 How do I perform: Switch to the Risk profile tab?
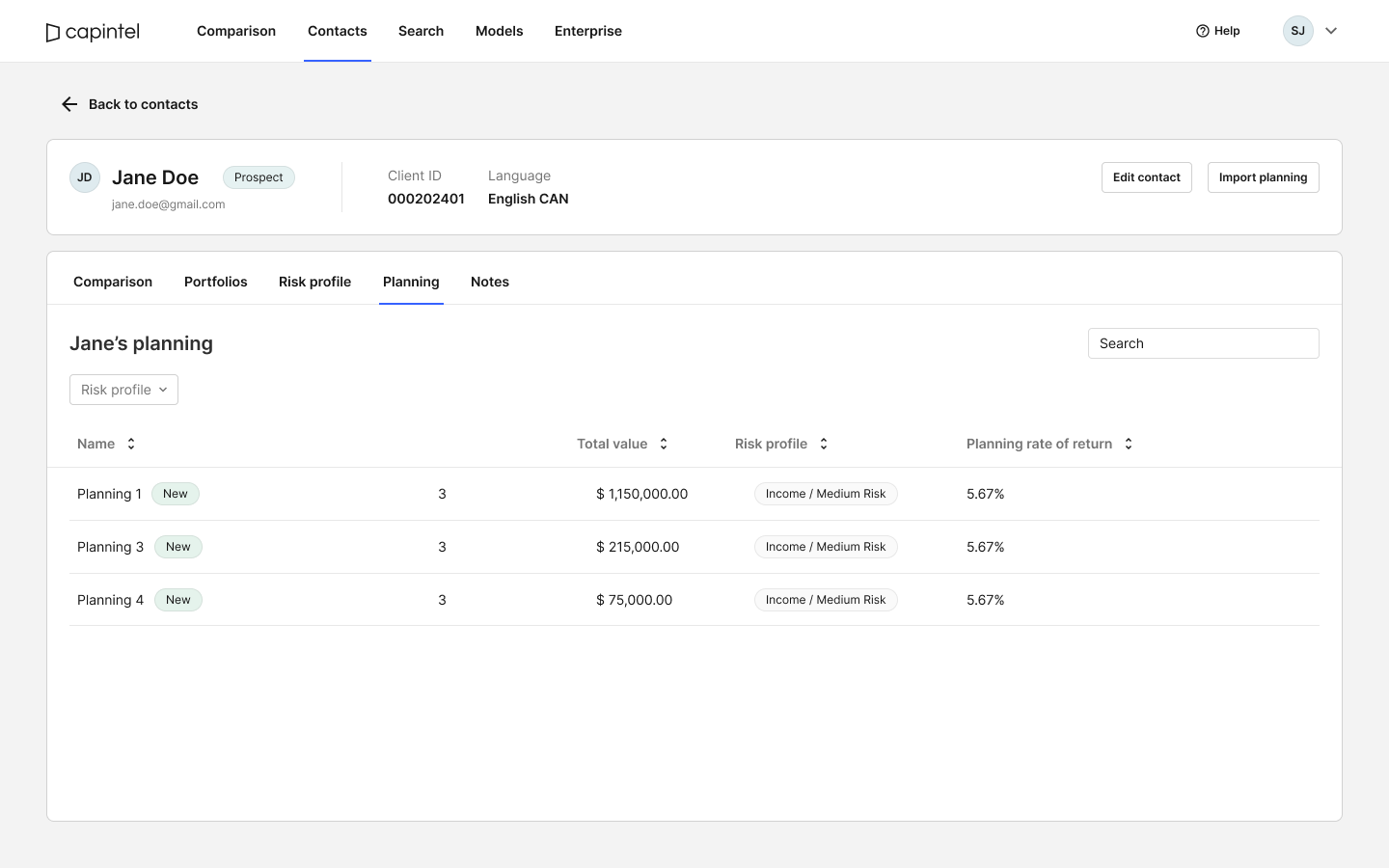pyautogui.click(x=314, y=282)
